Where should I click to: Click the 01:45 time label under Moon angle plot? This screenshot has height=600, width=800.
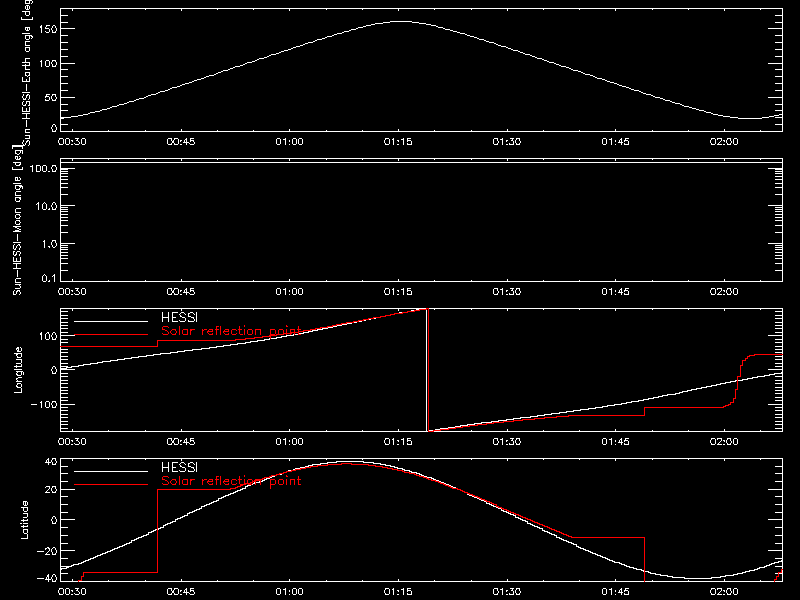tap(615, 292)
